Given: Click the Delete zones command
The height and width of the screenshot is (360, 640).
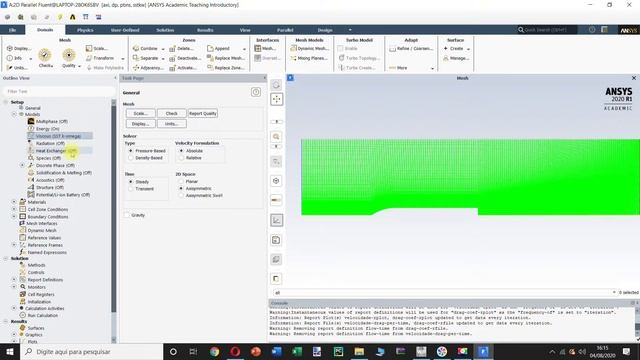Looking at the screenshot, I should coord(182,48).
